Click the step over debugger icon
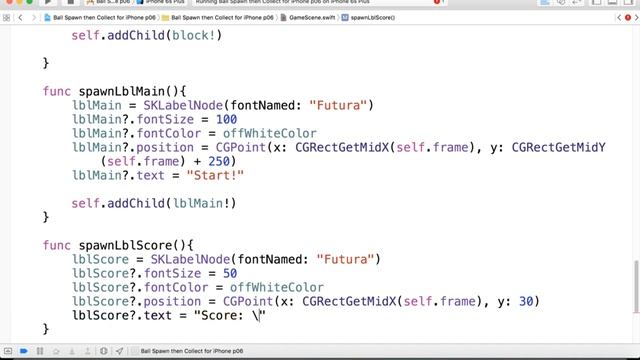Screen dimensions: 640x360 click(x=56, y=351)
